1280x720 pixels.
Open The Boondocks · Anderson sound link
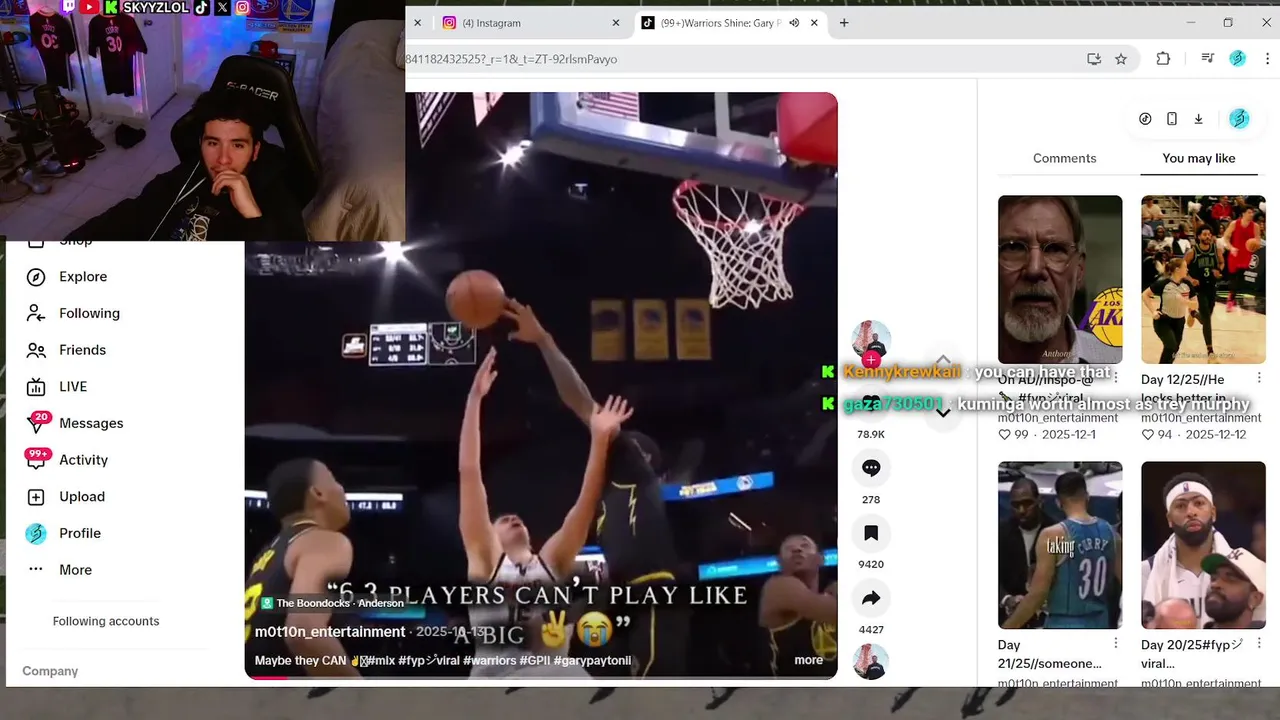(333, 603)
